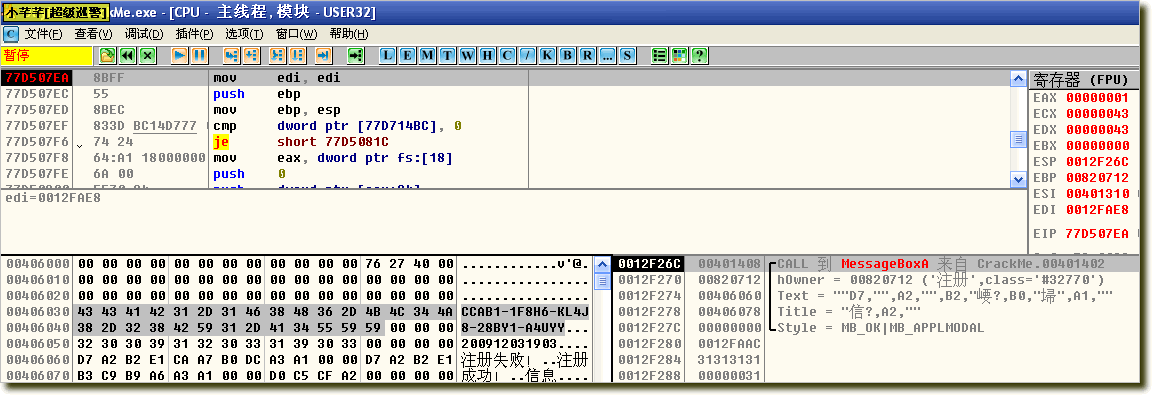1152x395 pixels.
Task: Restart the program with rewind icon
Action: pos(128,55)
